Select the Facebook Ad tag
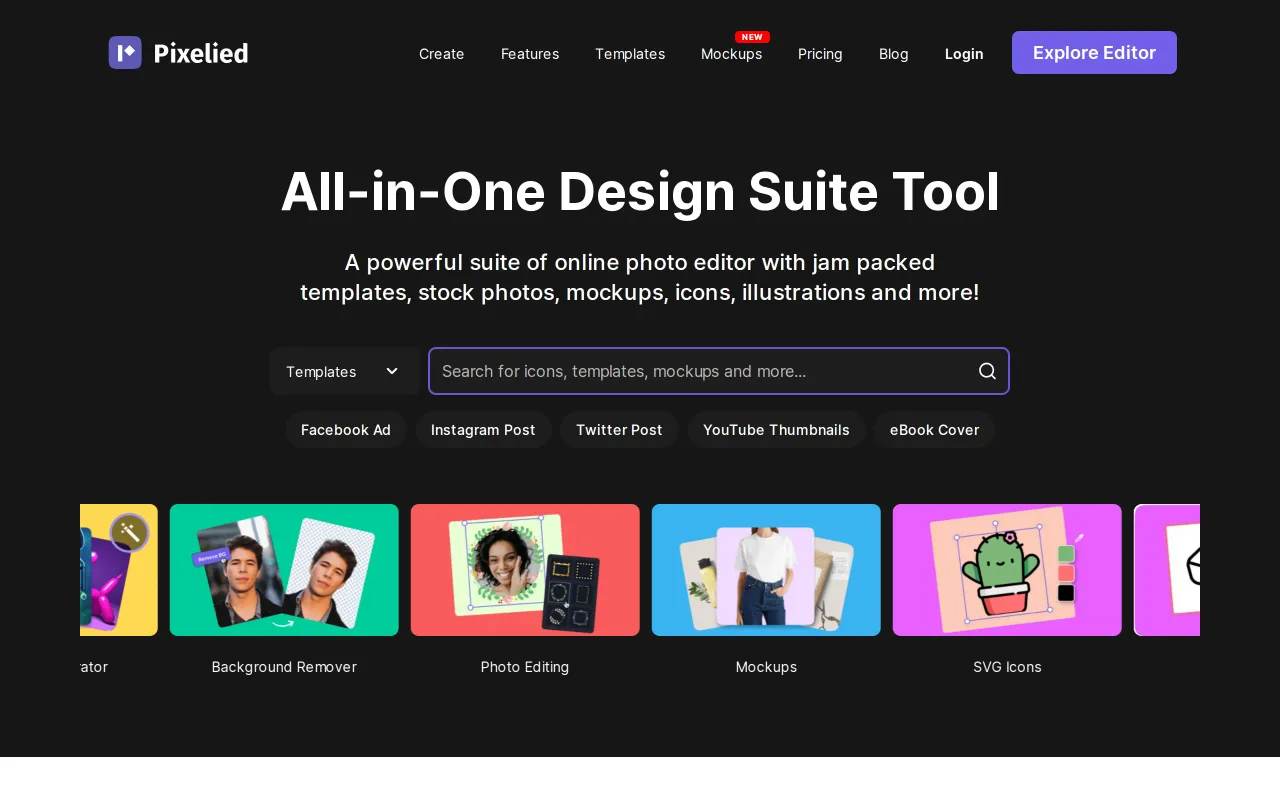This screenshot has height=800, width=1280. 346,430
